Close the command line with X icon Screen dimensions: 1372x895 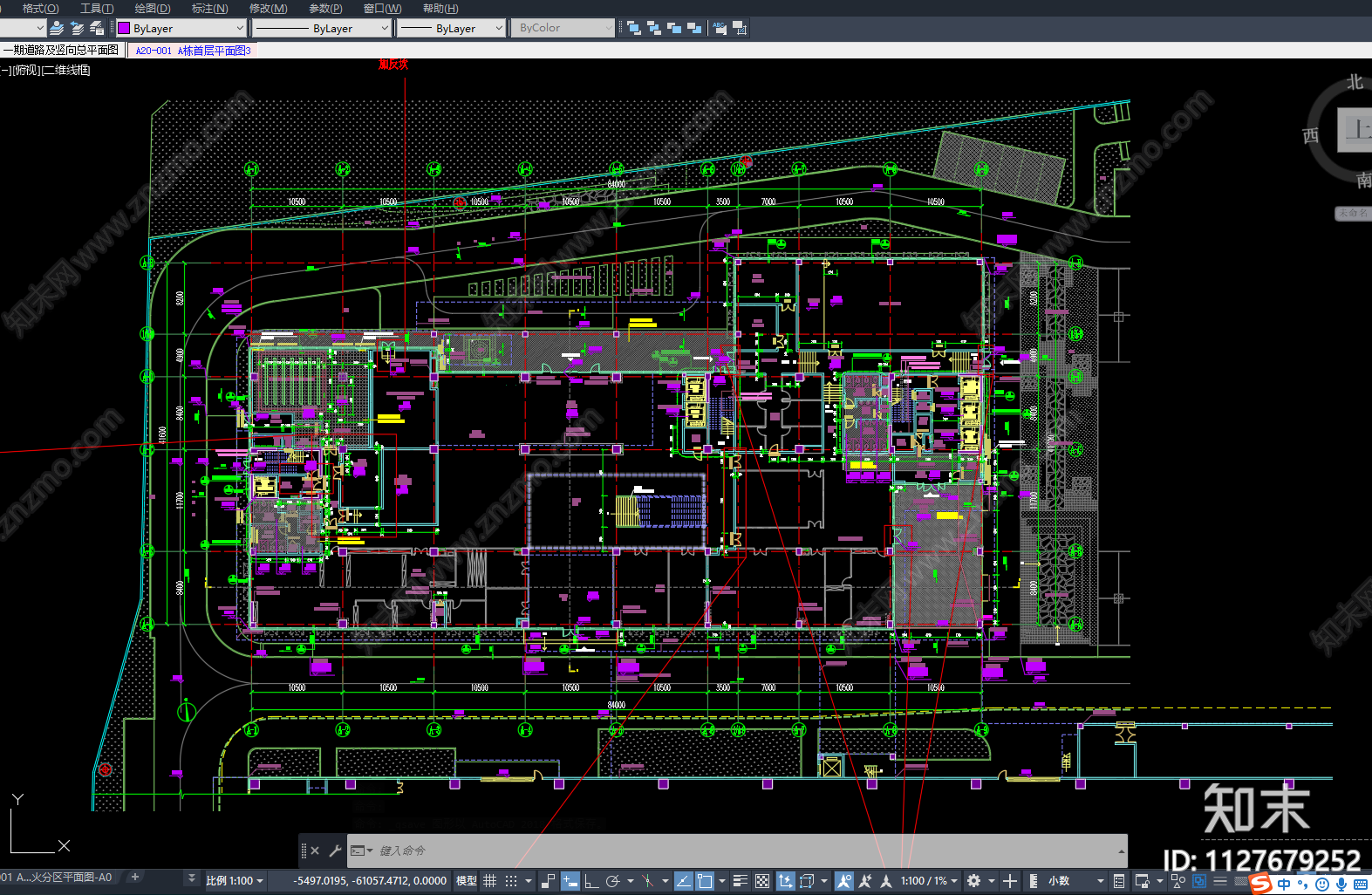pos(315,851)
